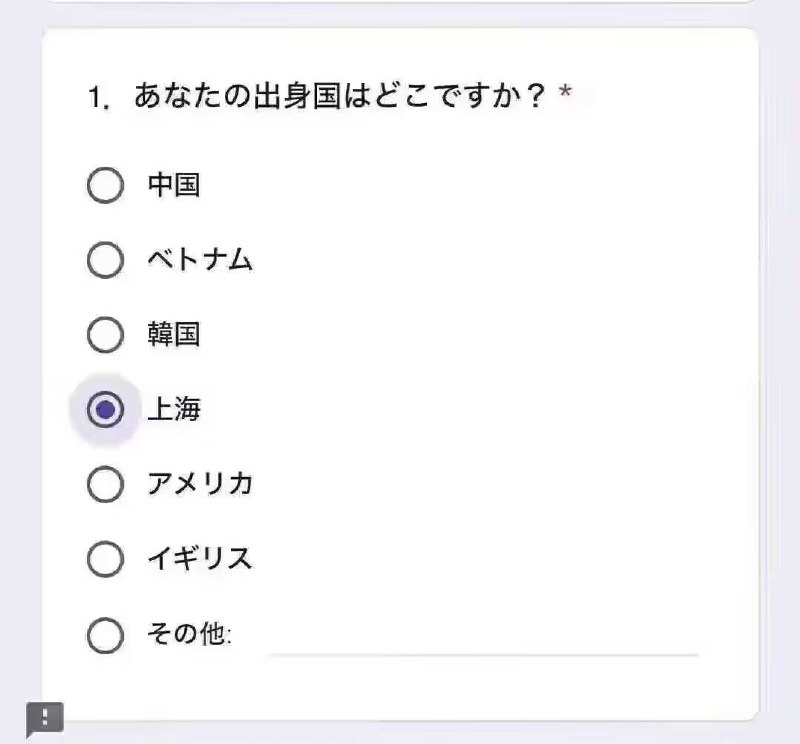800x744 pixels.
Task: Choose the その他 radio button
Action: (106, 635)
